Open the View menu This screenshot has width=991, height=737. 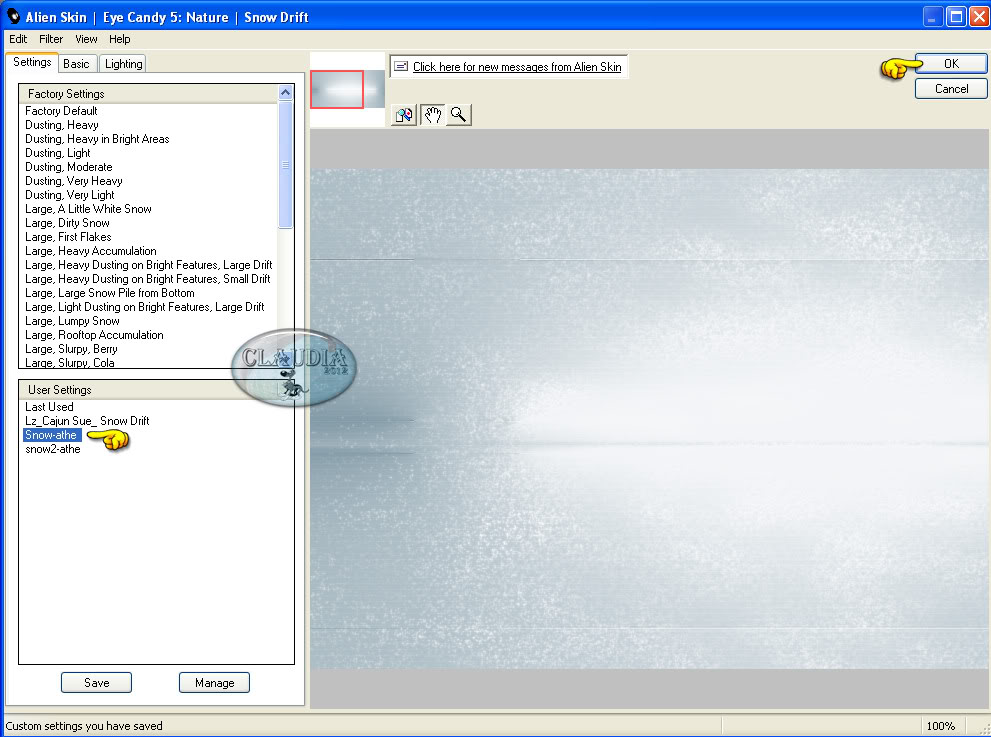pyautogui.click(x=86, y=39)
